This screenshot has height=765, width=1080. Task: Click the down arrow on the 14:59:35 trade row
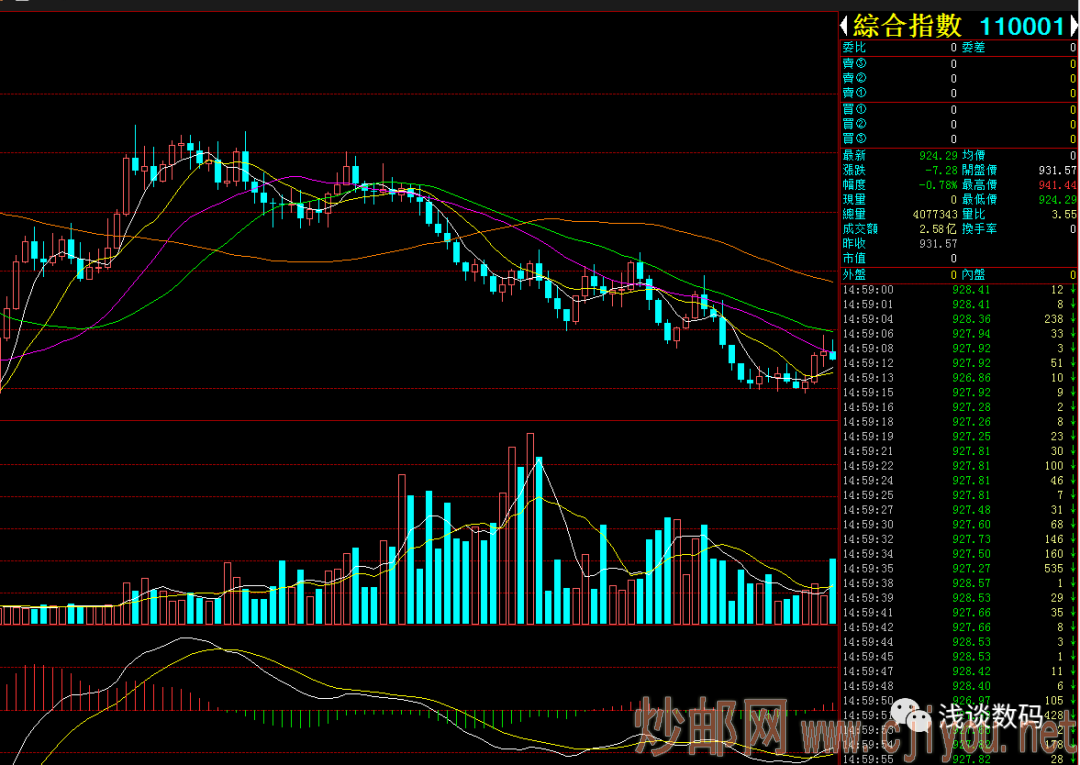point(1072,568)
